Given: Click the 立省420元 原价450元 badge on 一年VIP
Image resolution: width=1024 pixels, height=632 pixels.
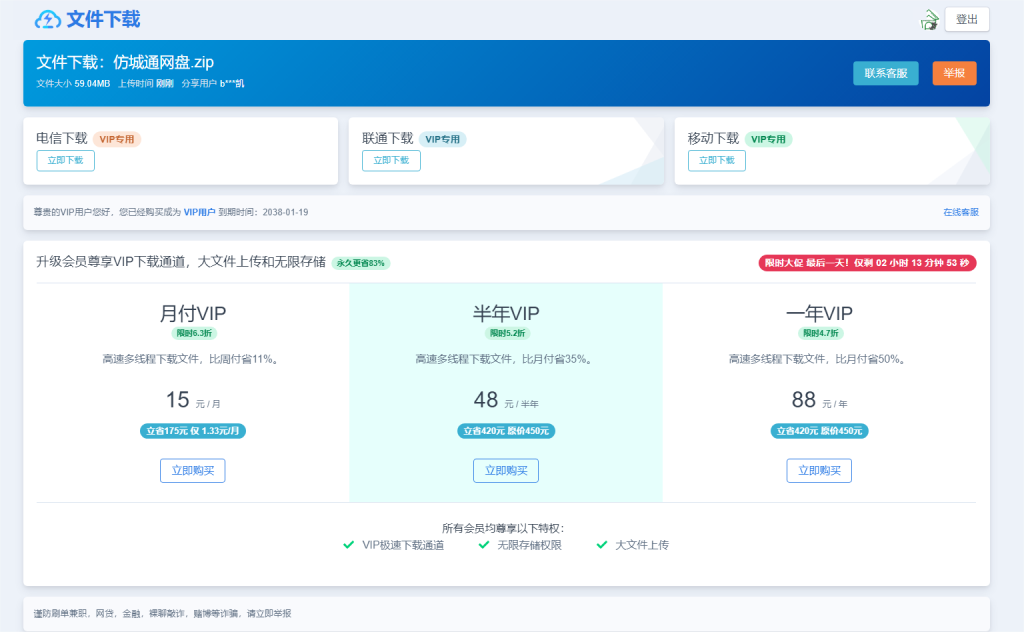Looking at the screenshot, I should (x=818, y=431).
